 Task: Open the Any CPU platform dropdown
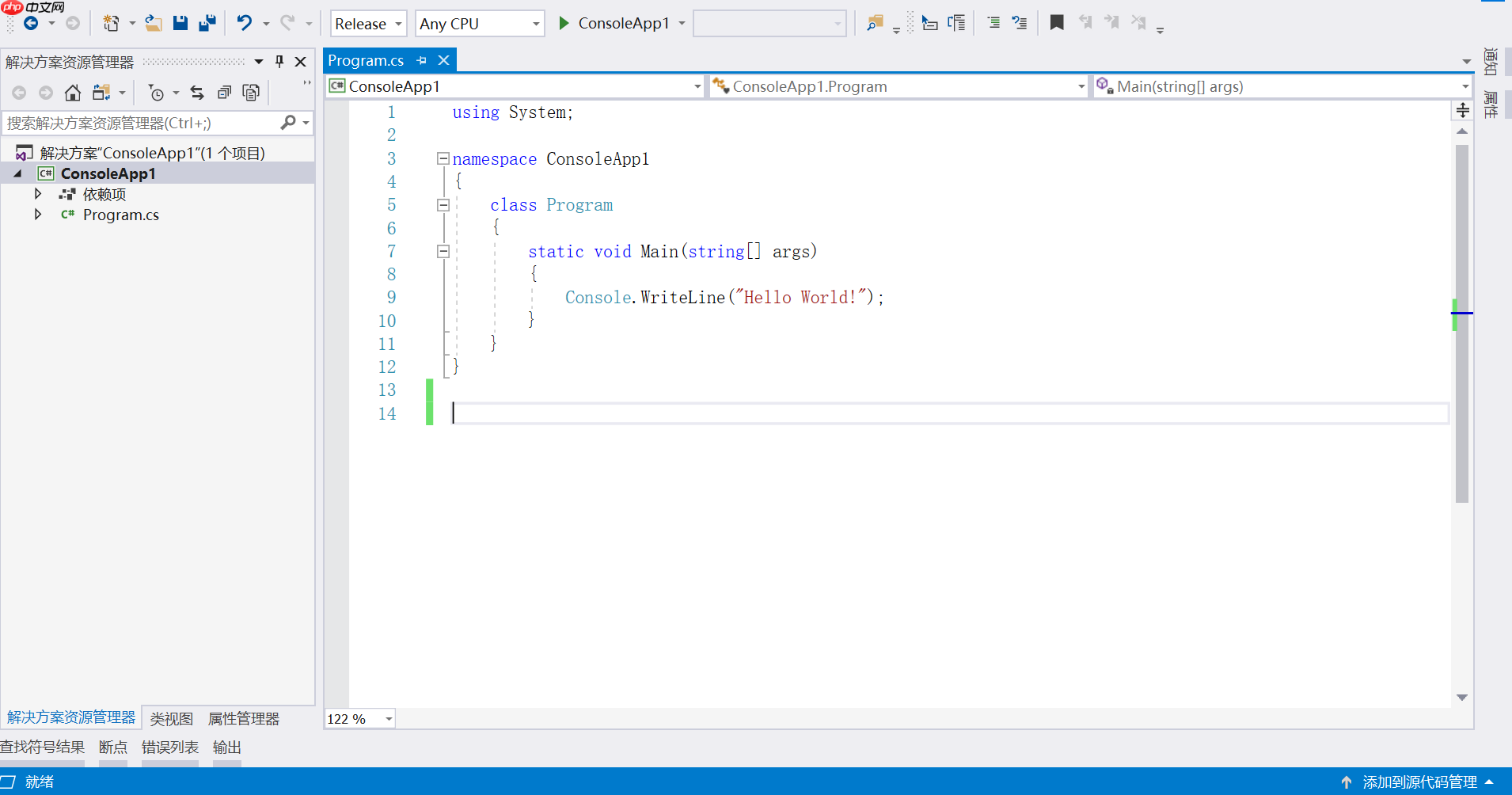coord(479,24)
